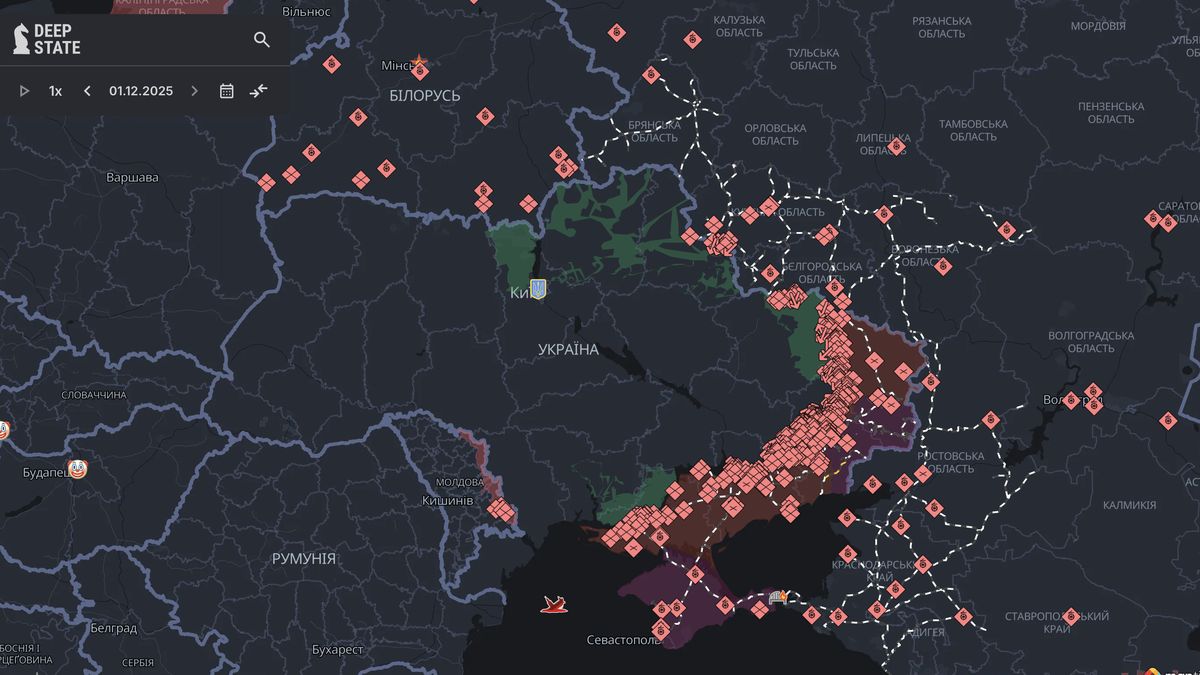Screen dimensions: 1200x675
Task: Select the 01.12.2025 date label
Action: (141, 91)
